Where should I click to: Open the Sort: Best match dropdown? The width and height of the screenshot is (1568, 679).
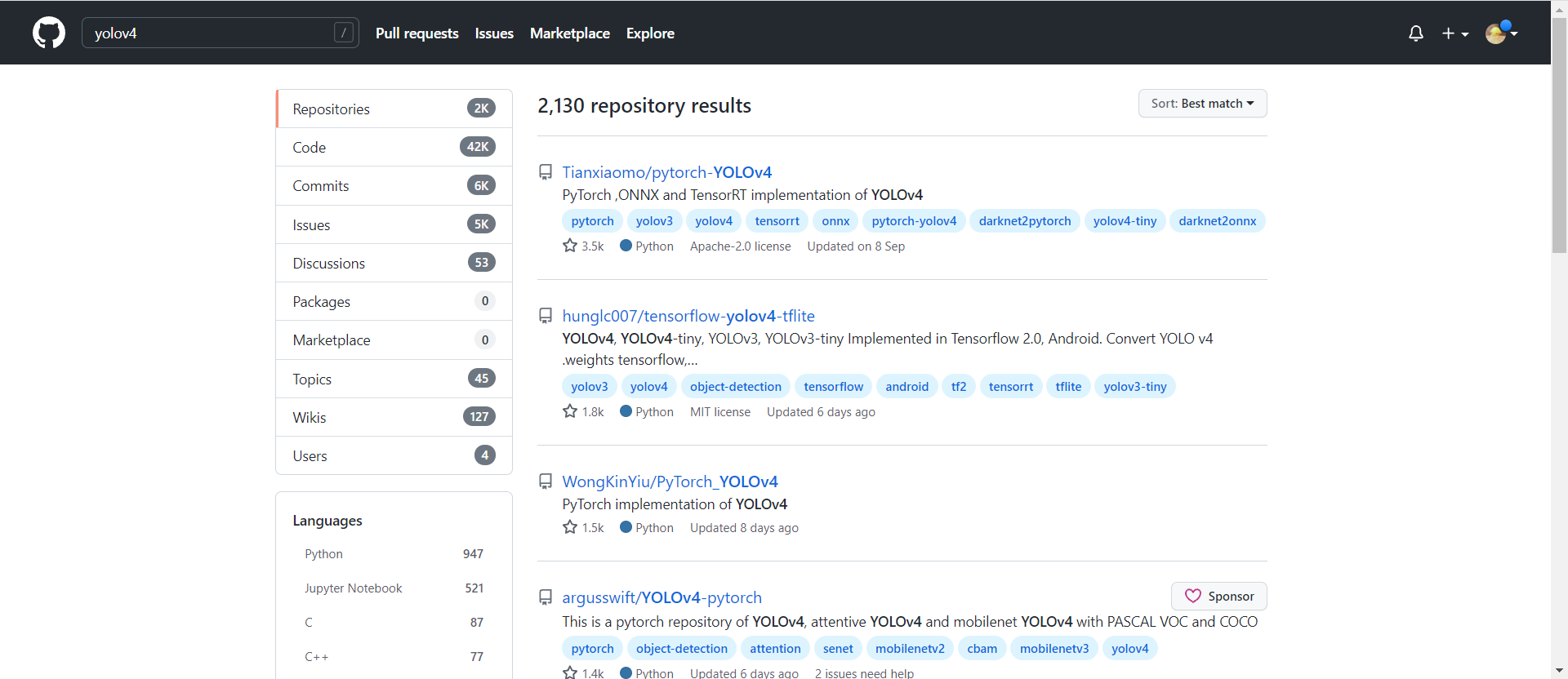pyautogui.click(x=1203, y=104)
